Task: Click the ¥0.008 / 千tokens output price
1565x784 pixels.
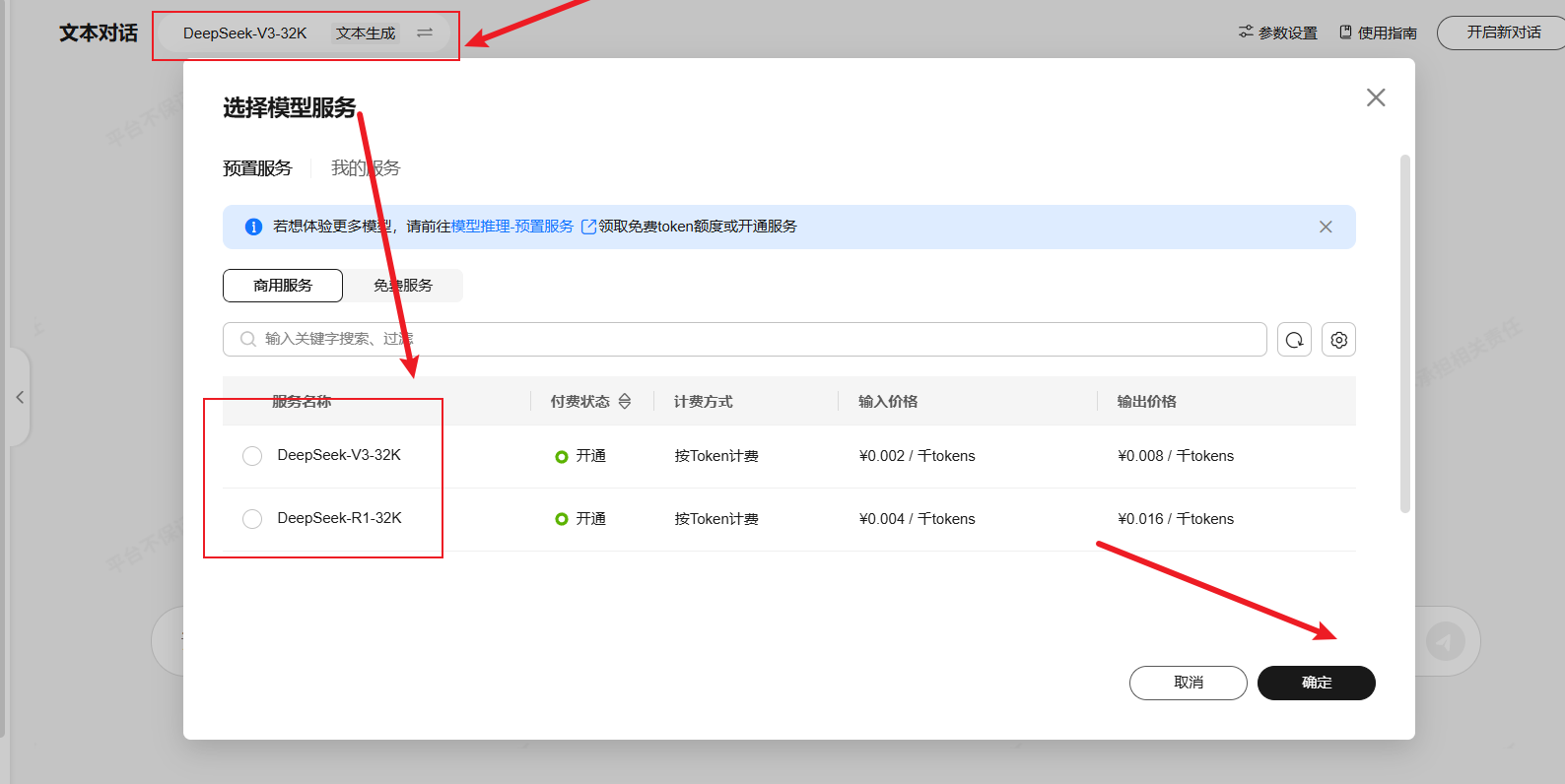Action: click(1176, 456)
